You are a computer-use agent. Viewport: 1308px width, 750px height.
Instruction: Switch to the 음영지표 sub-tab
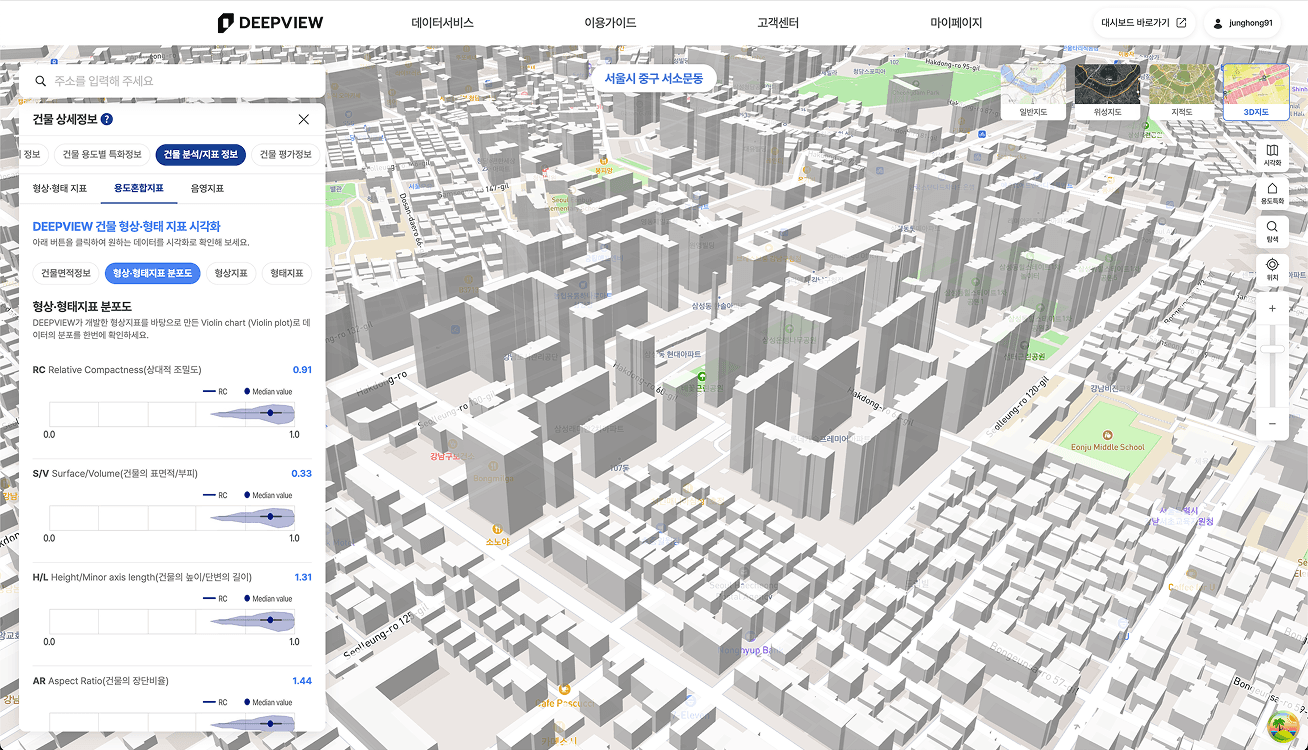pos(207,188)
